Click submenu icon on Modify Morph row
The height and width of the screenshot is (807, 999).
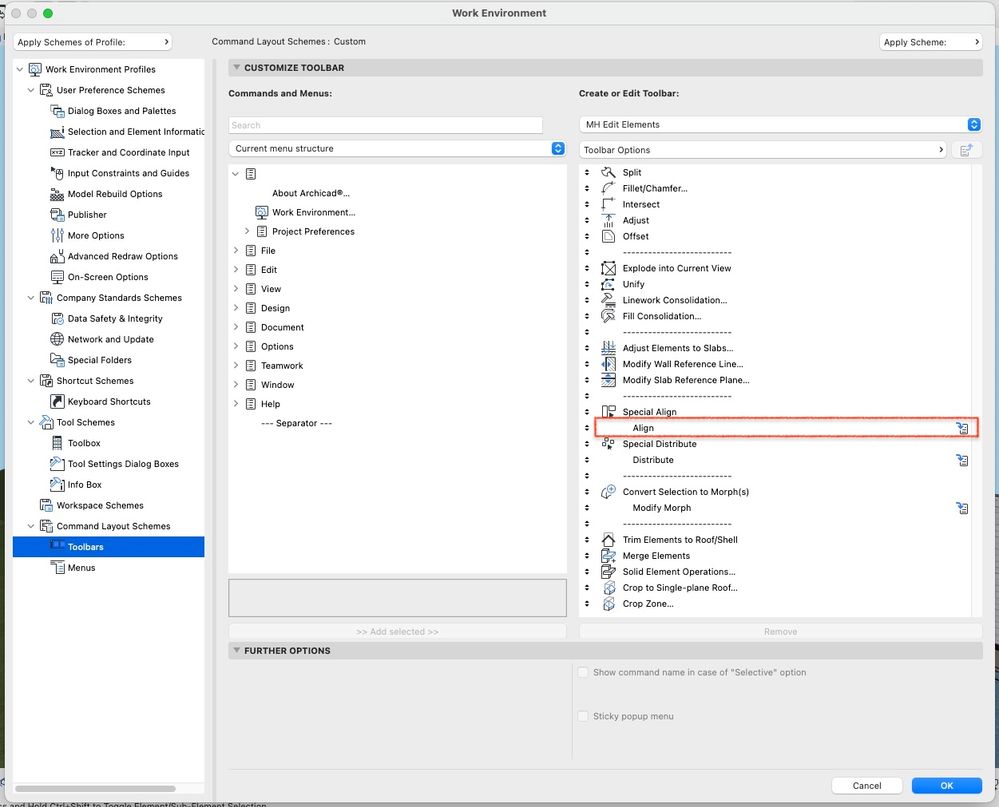(962, 508)
